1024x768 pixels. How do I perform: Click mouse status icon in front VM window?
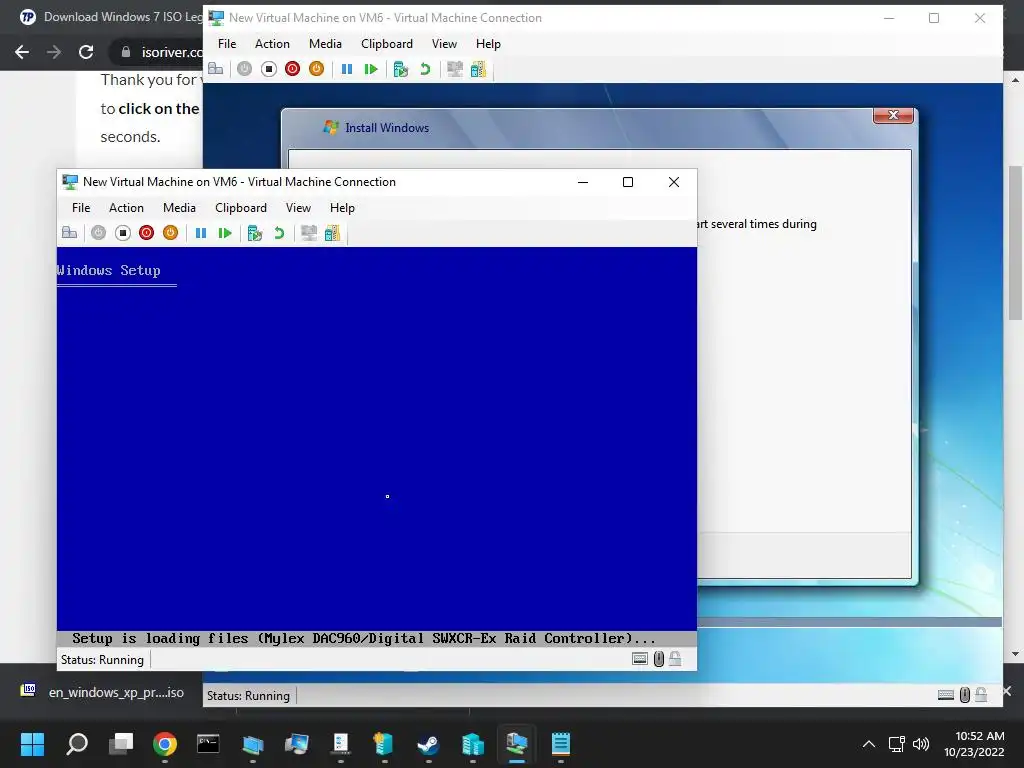659,659
